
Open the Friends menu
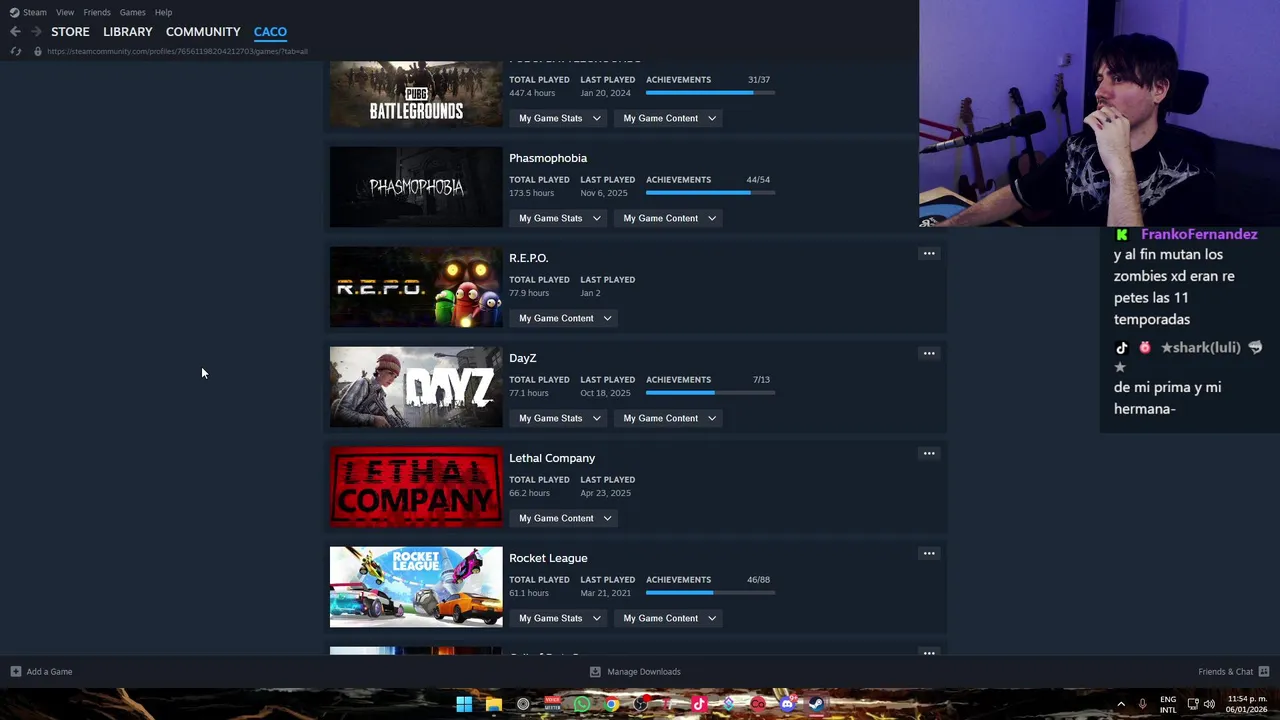pyautogui.click(x=97, y=12)
